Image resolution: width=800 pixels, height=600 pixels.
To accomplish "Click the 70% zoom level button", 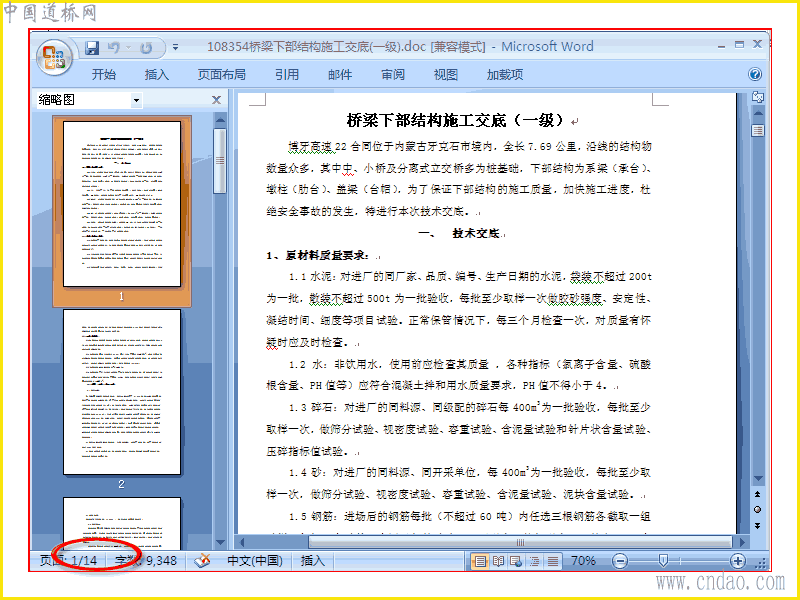I will (x=583, y=561).
